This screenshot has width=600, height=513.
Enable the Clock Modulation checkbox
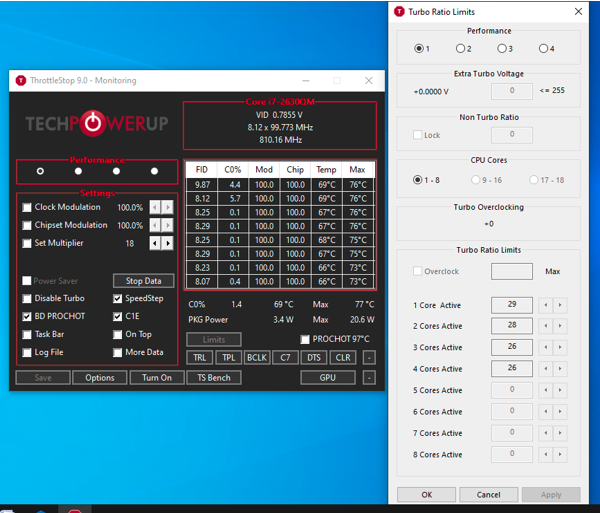pyautogui.click(x=27, y=207)
